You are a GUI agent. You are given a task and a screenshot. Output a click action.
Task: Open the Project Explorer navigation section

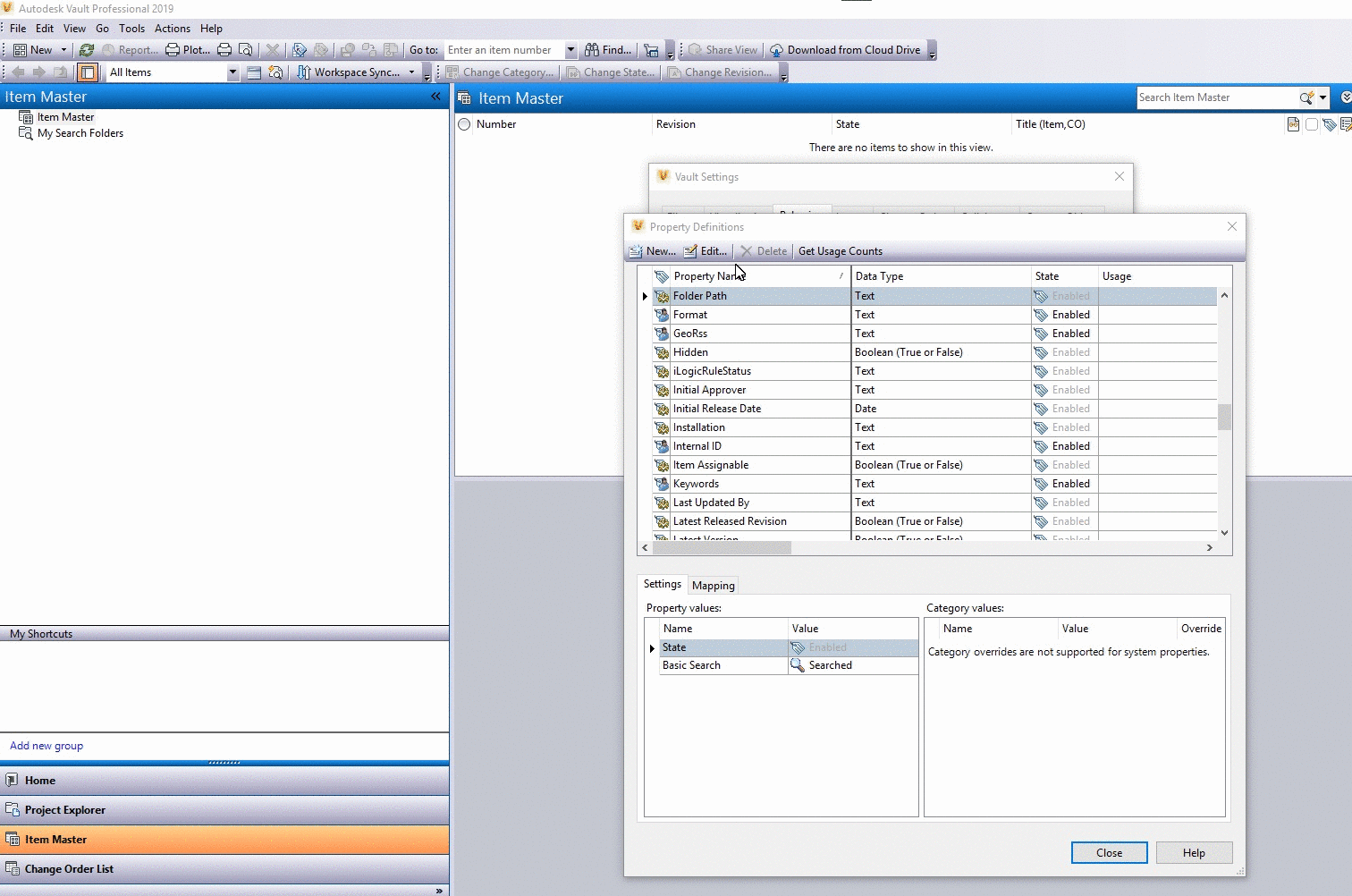click(x=224, y=810)
